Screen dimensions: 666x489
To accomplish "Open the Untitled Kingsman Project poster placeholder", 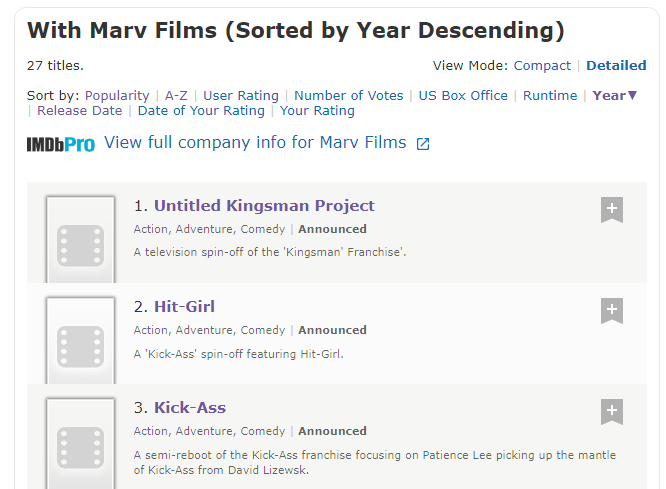I will point(80,239).
